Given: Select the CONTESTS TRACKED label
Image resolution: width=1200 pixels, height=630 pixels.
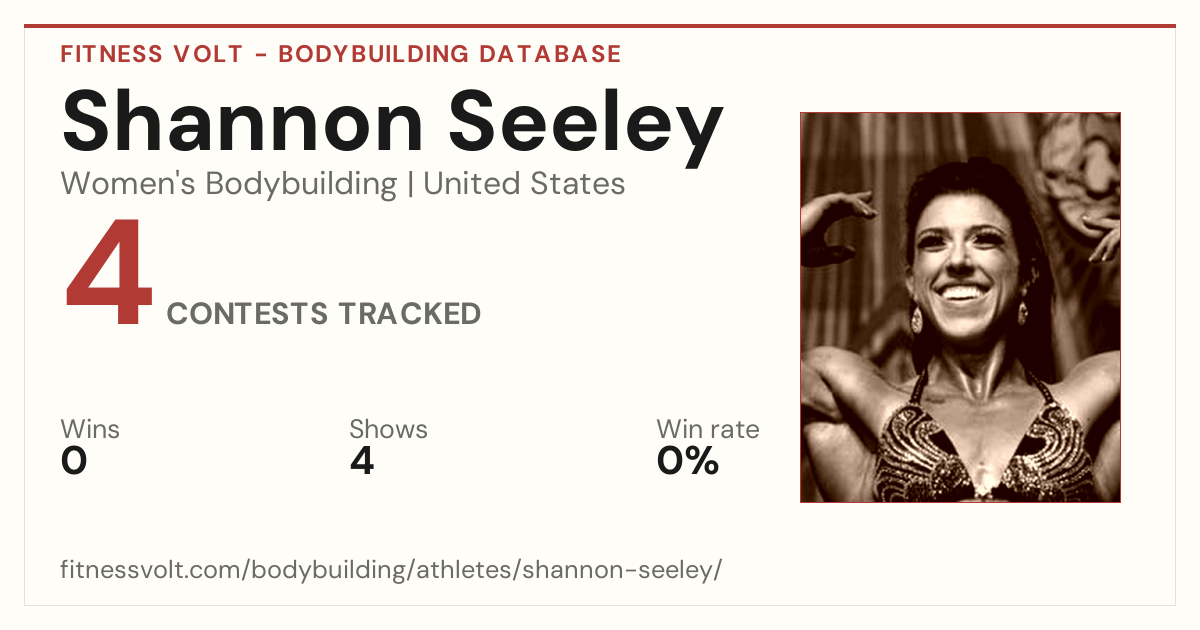Looking at the screenshot, I should 324,314.
